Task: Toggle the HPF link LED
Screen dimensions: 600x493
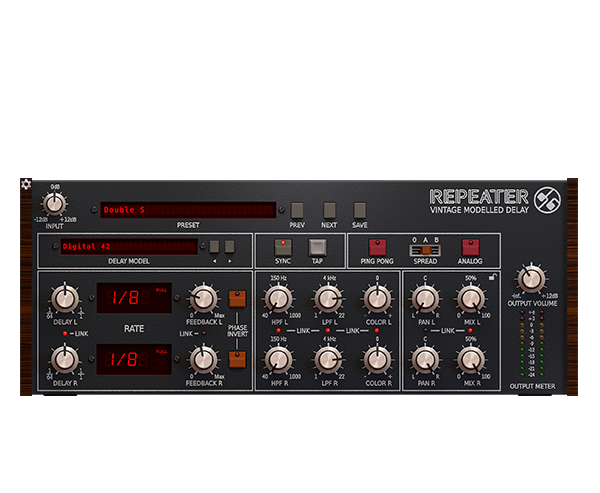Action: click(x=278, y=330)
